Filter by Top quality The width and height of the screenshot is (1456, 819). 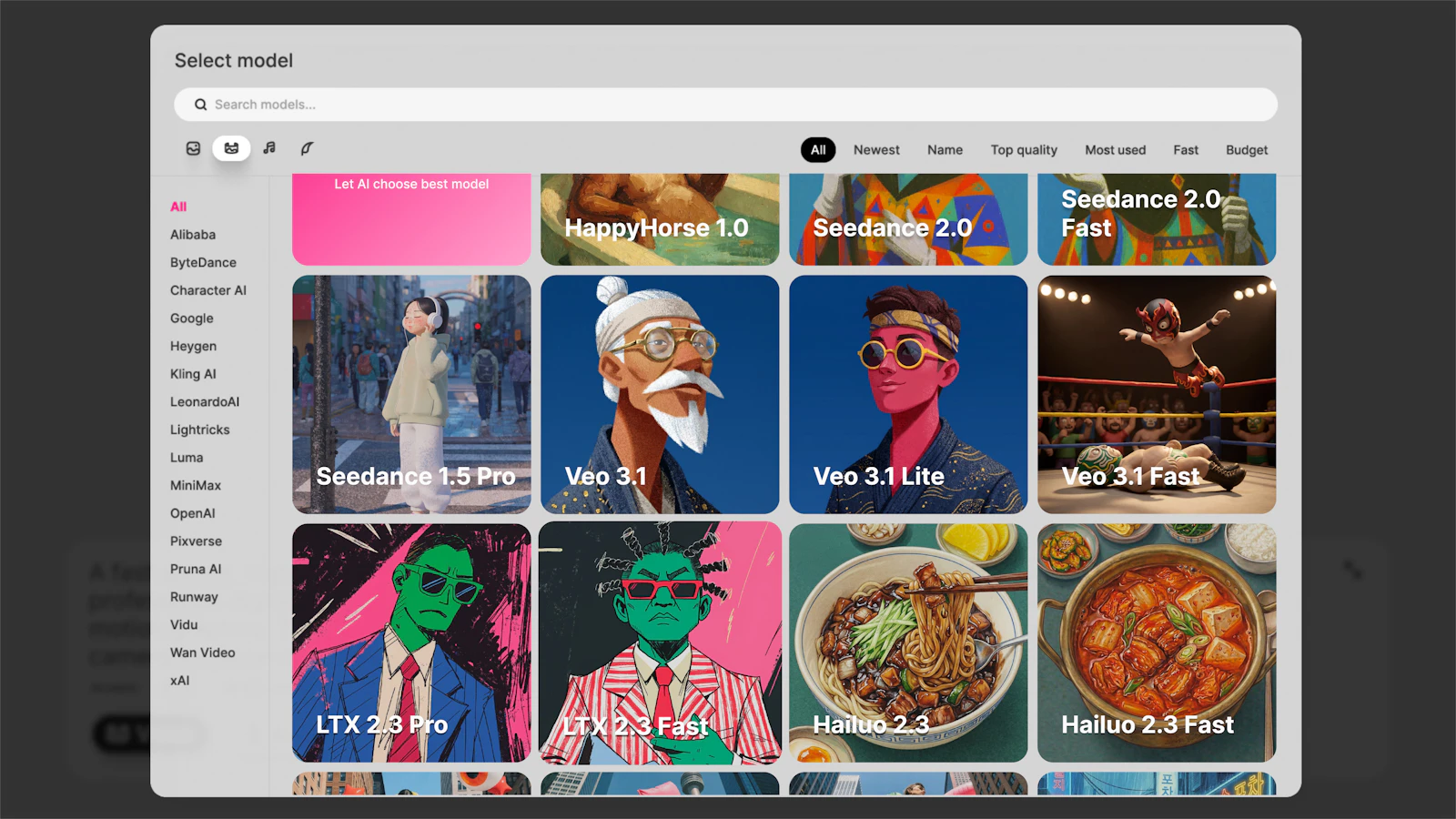(x=1024, y=150)
